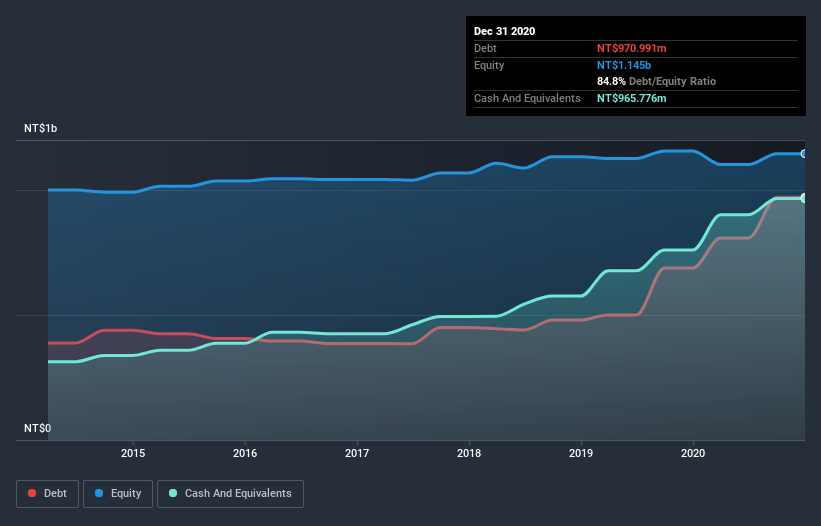Click the Equity row label in tooltip
Screen dimensions: 821x526
pos(489,65)
